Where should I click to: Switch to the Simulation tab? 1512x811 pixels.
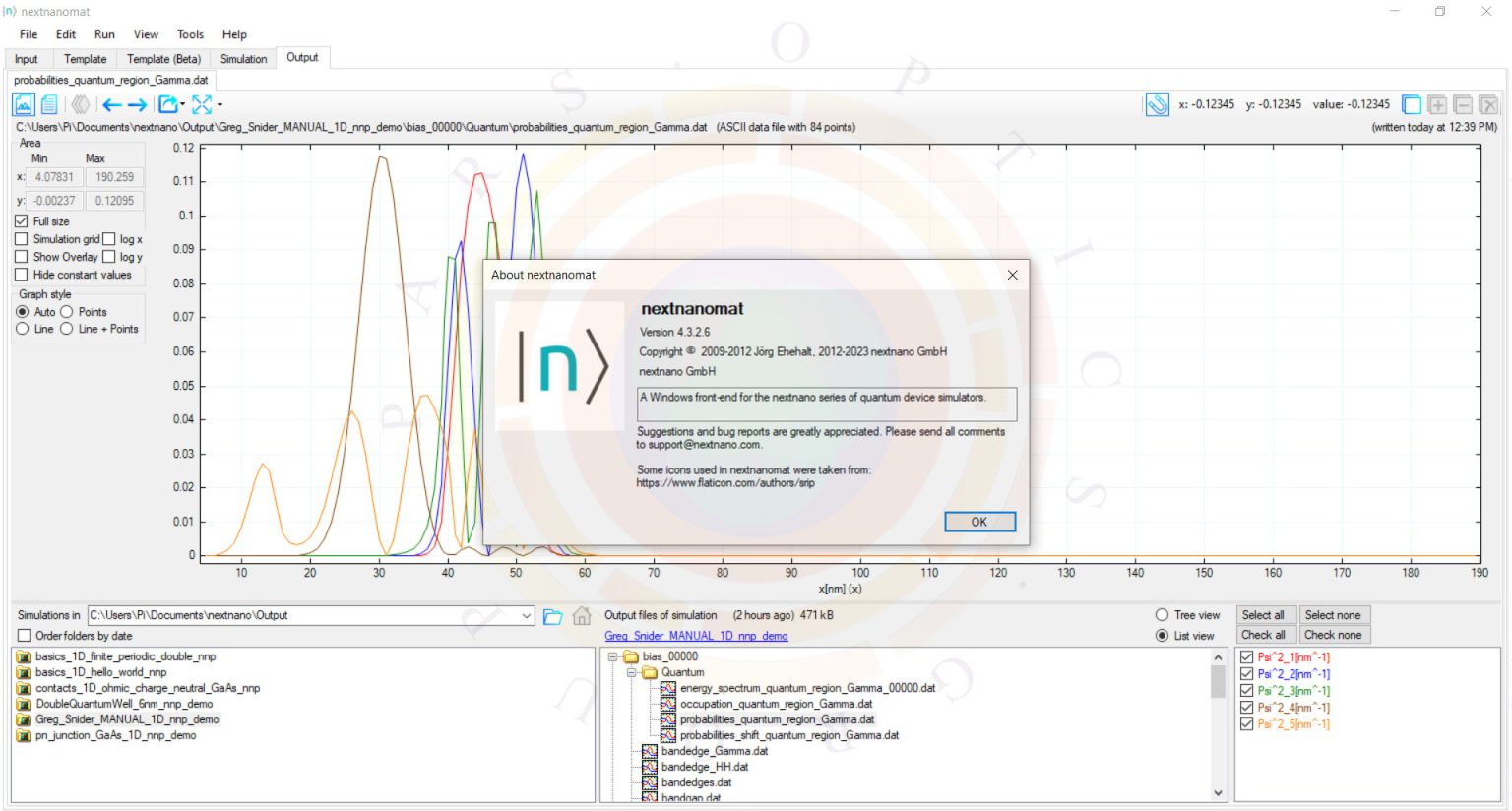click(242, 58)
